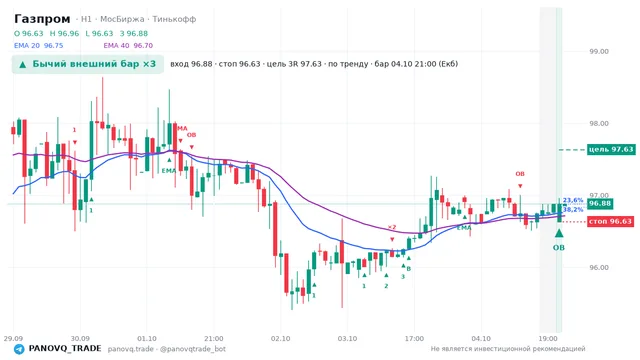Click the 'EMA 40 96.70' legend entry
This screenshot has width=640, height=360.
(128, 46)
